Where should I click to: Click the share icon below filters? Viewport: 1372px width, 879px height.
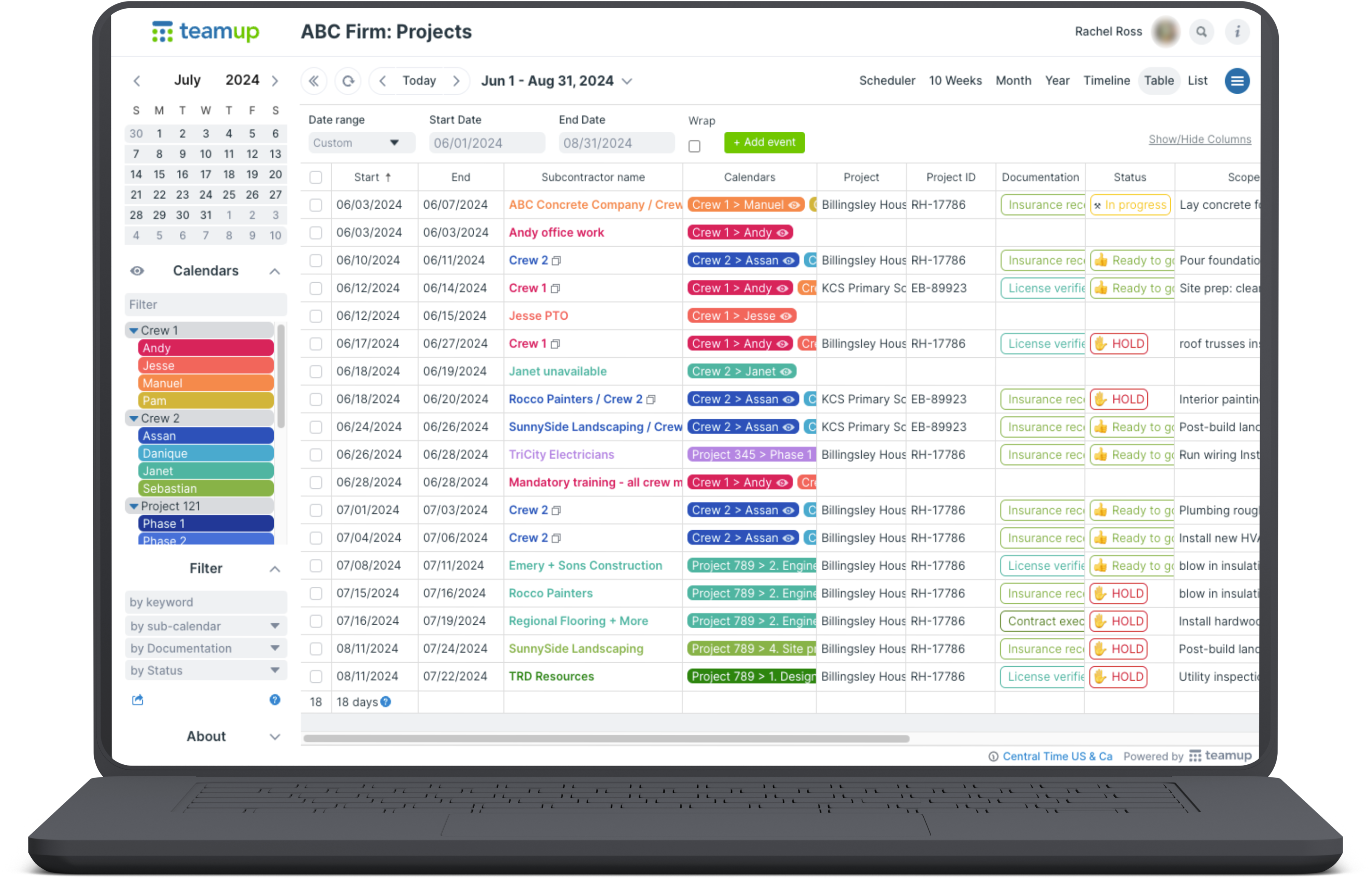point(138,700)
